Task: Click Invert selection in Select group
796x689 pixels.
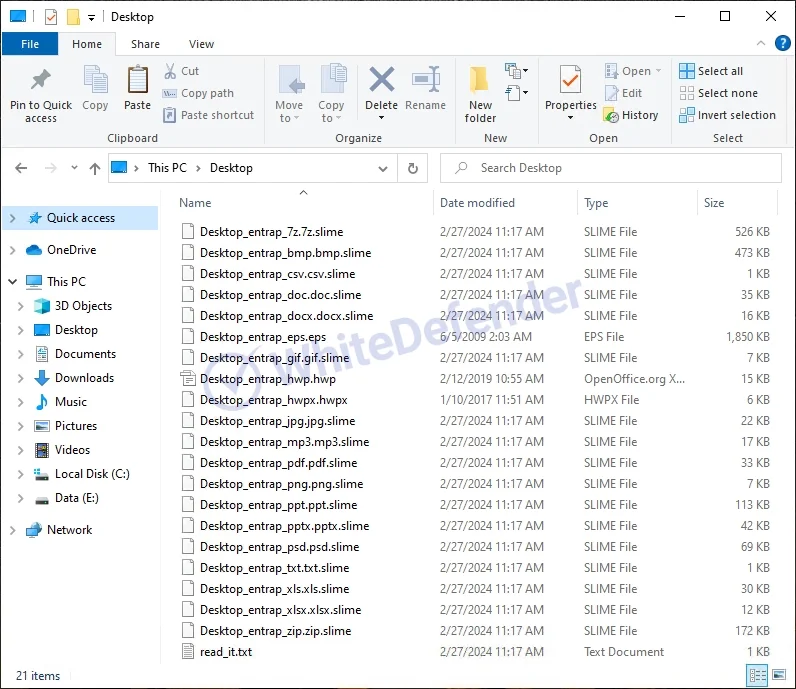Action: [727, 115]
